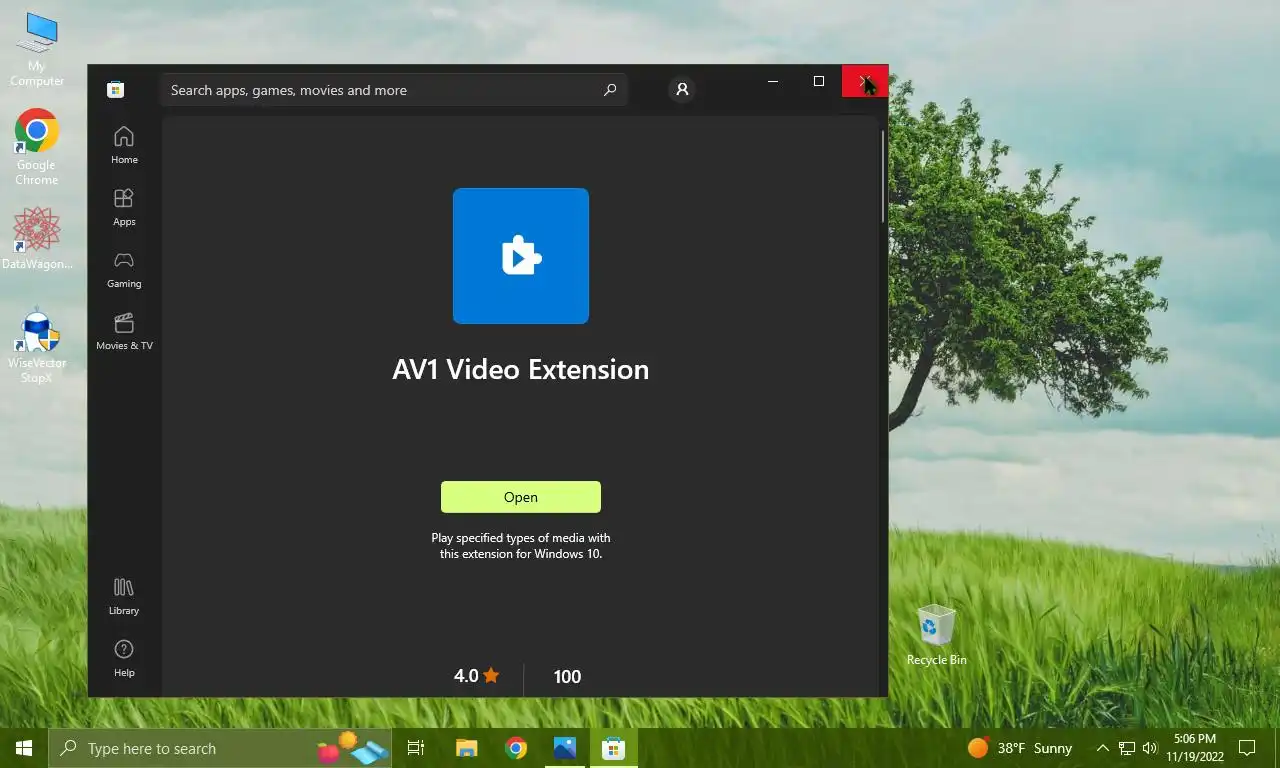
Task: Open the My Computer desktop icon
Action: click(37, 49)
